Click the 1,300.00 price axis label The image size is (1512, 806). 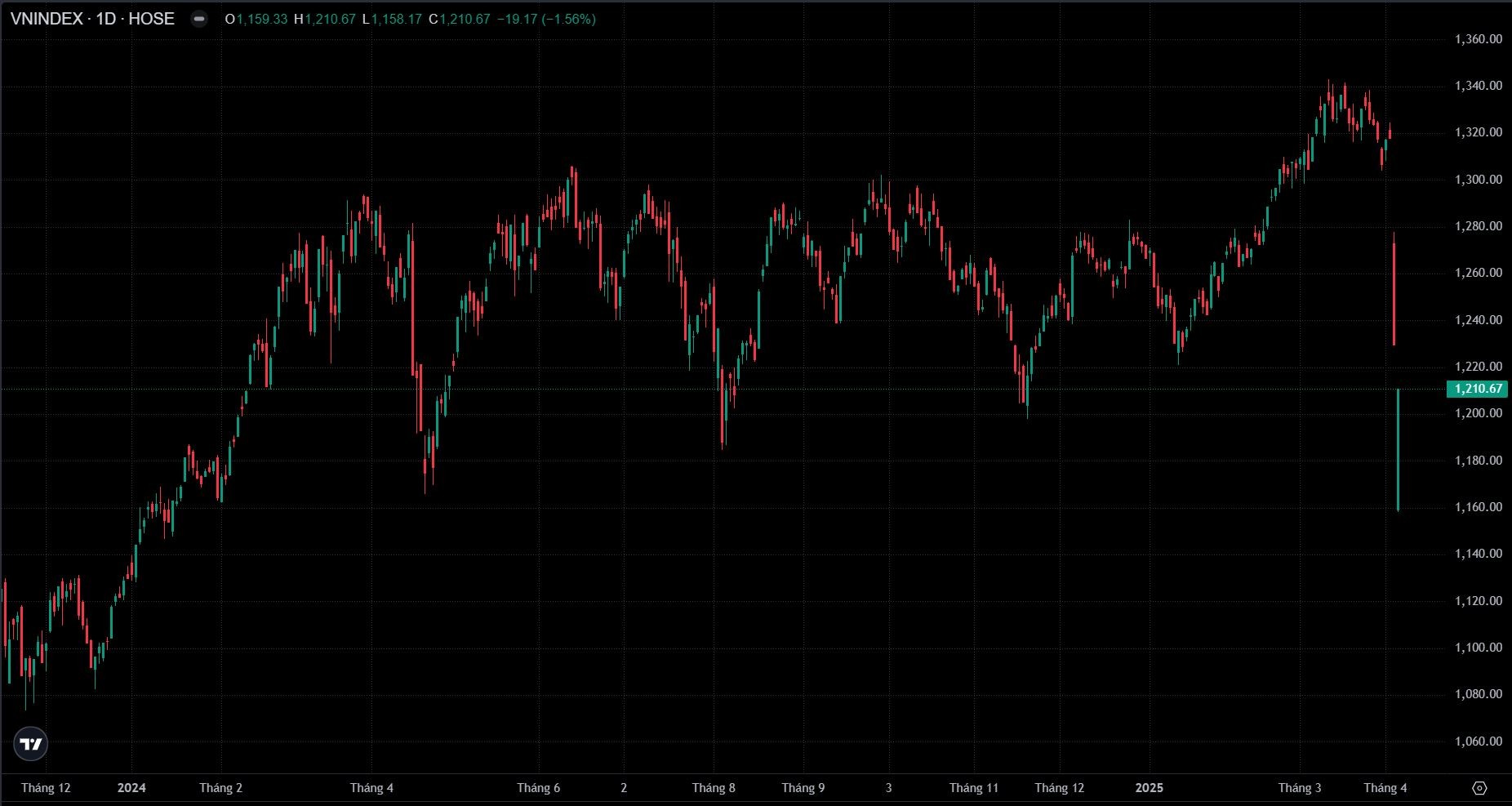1479,179
